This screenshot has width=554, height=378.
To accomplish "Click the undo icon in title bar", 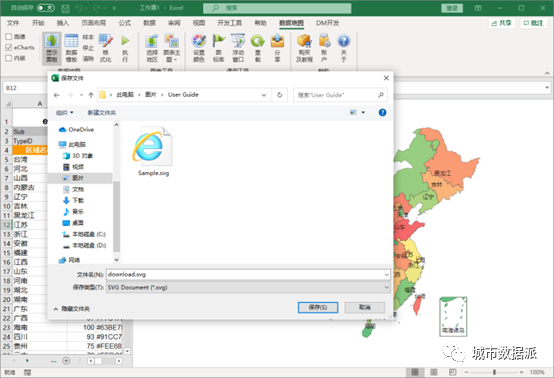I will (79, 8).
